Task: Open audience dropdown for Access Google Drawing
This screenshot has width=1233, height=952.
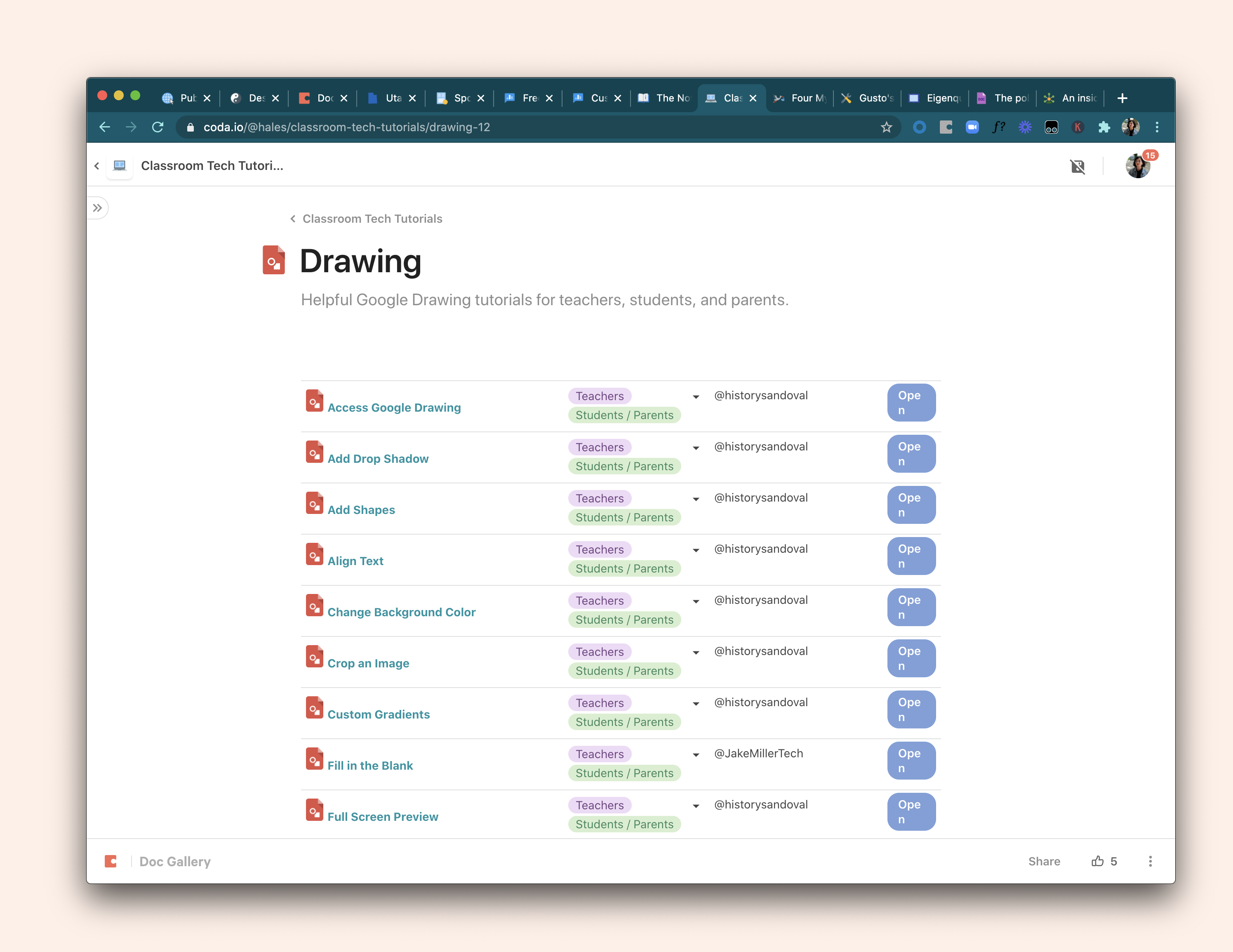Action: 696,397
